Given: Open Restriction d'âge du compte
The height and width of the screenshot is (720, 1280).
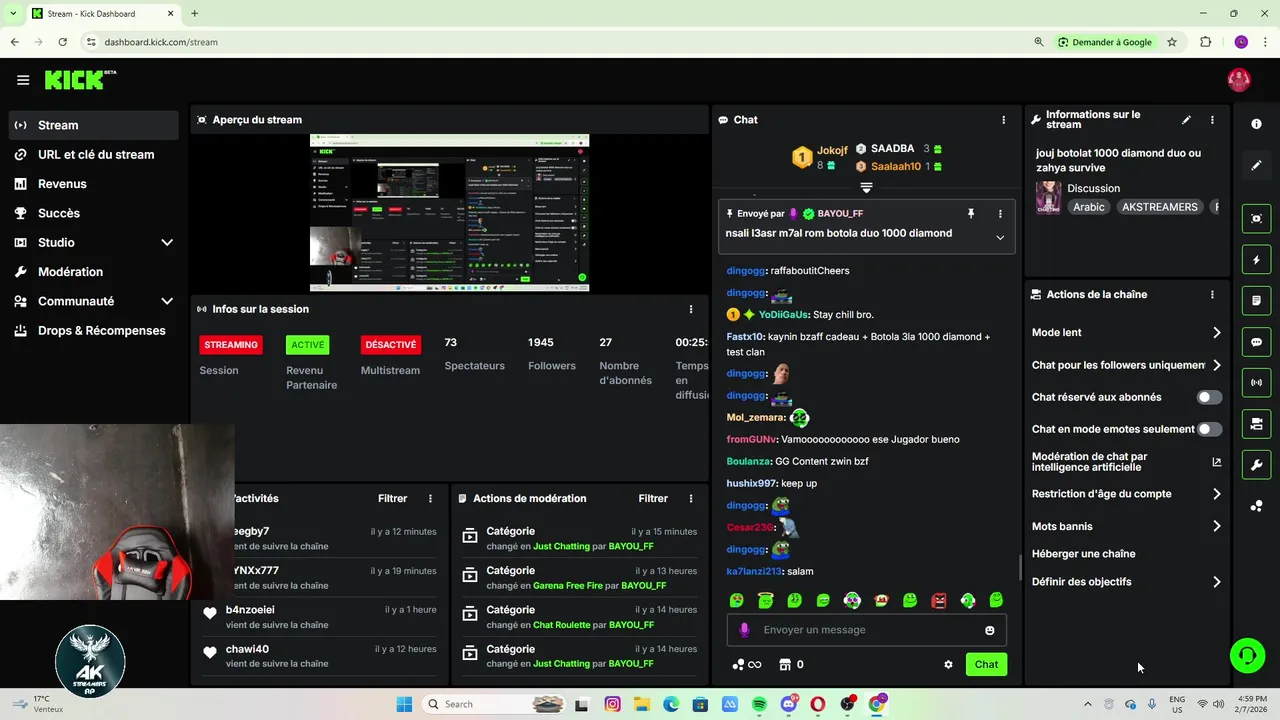Looking at the screenshot, I should tap(1127, 494).
